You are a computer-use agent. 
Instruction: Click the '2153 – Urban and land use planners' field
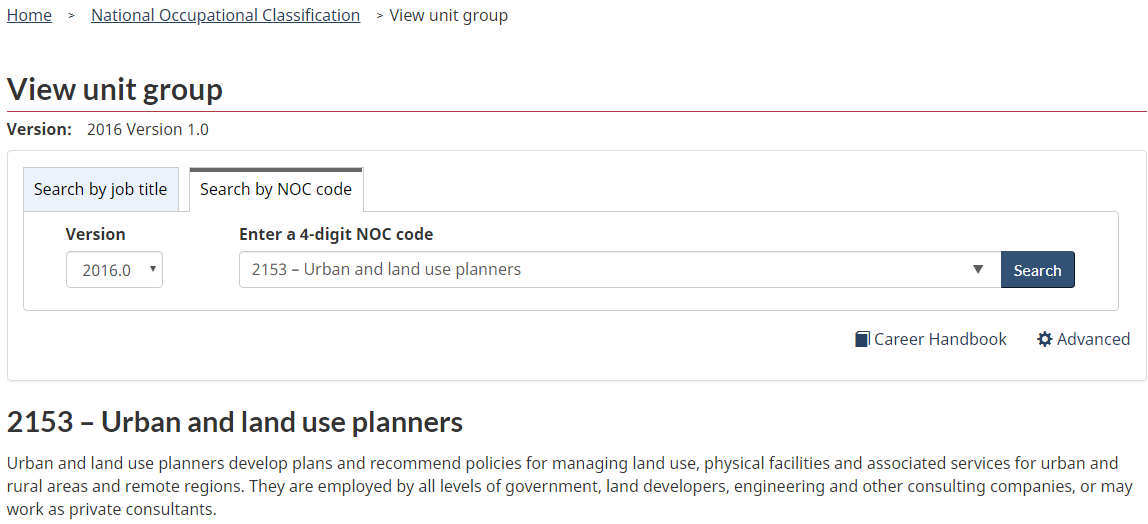(x=600, y=270)
